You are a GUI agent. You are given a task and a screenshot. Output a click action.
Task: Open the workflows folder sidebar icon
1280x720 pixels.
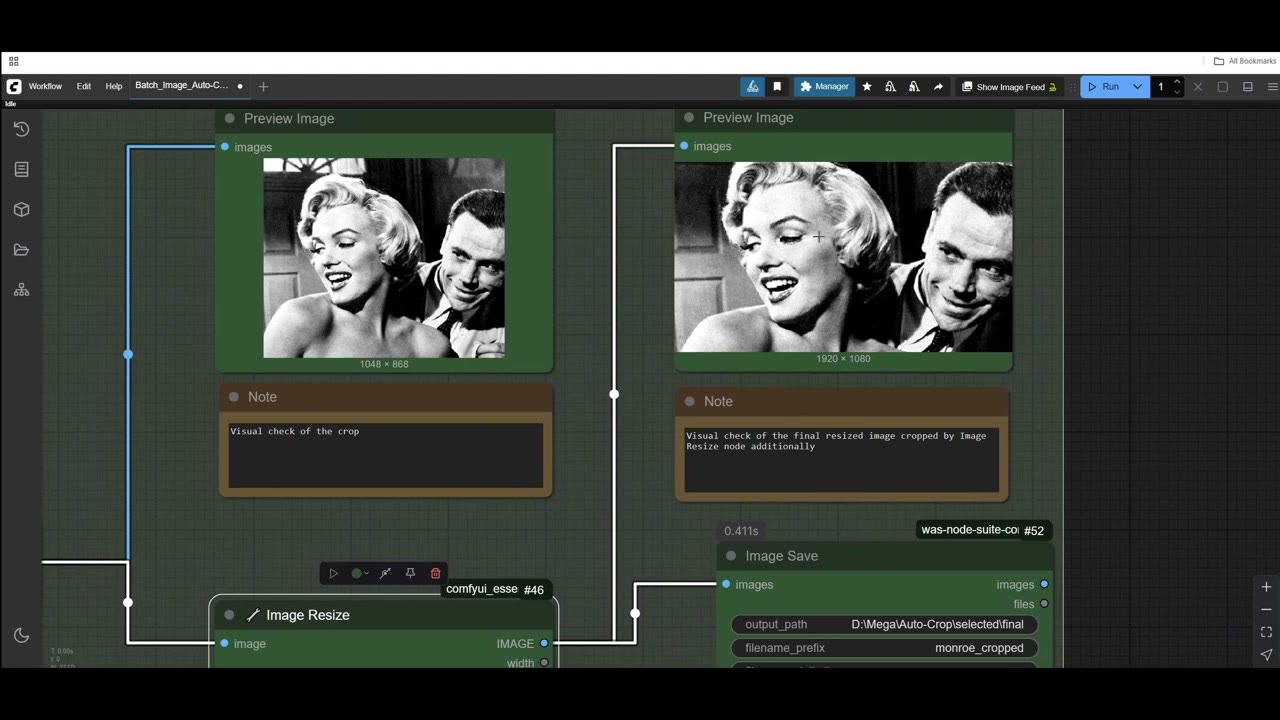point(21,250)
